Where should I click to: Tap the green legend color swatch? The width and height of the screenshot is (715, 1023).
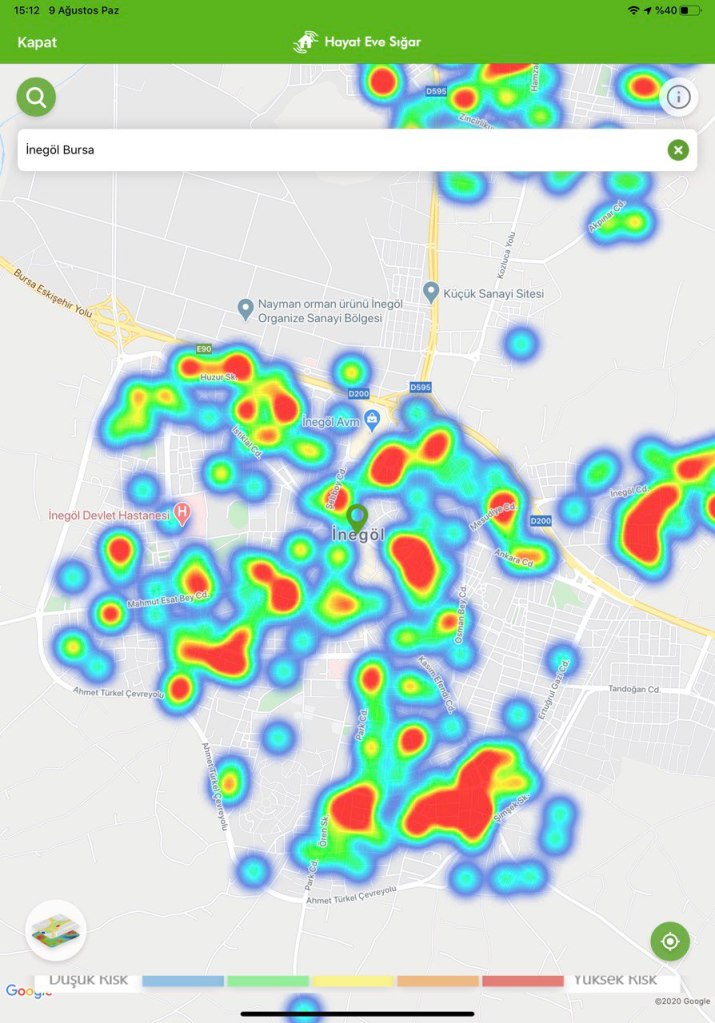coord(267,981)
